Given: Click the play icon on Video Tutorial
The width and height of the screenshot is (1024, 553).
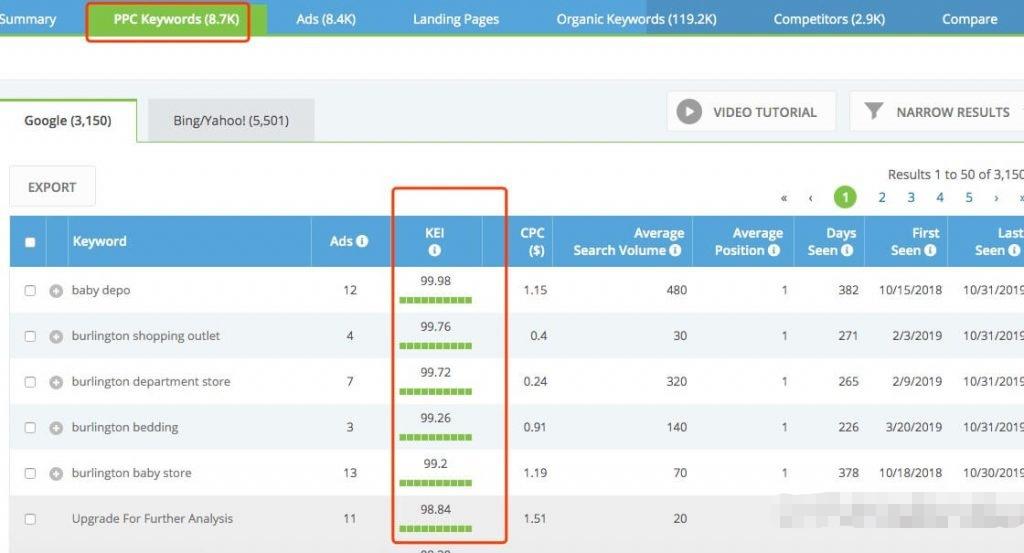Looking at the screenshot, I should click(x=689, y=112).
